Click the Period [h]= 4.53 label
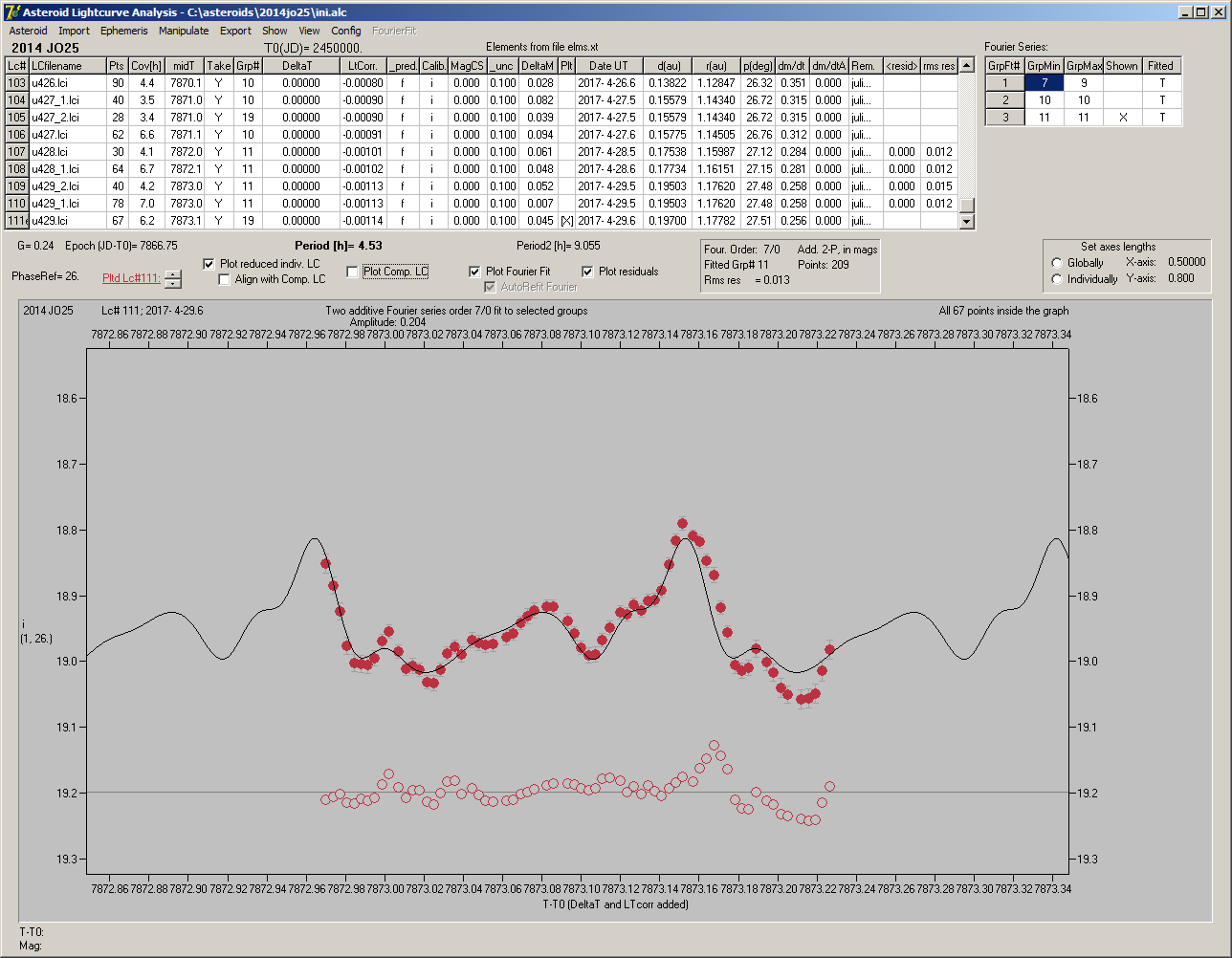This screenshot has height=958, width=1232. 339,246
